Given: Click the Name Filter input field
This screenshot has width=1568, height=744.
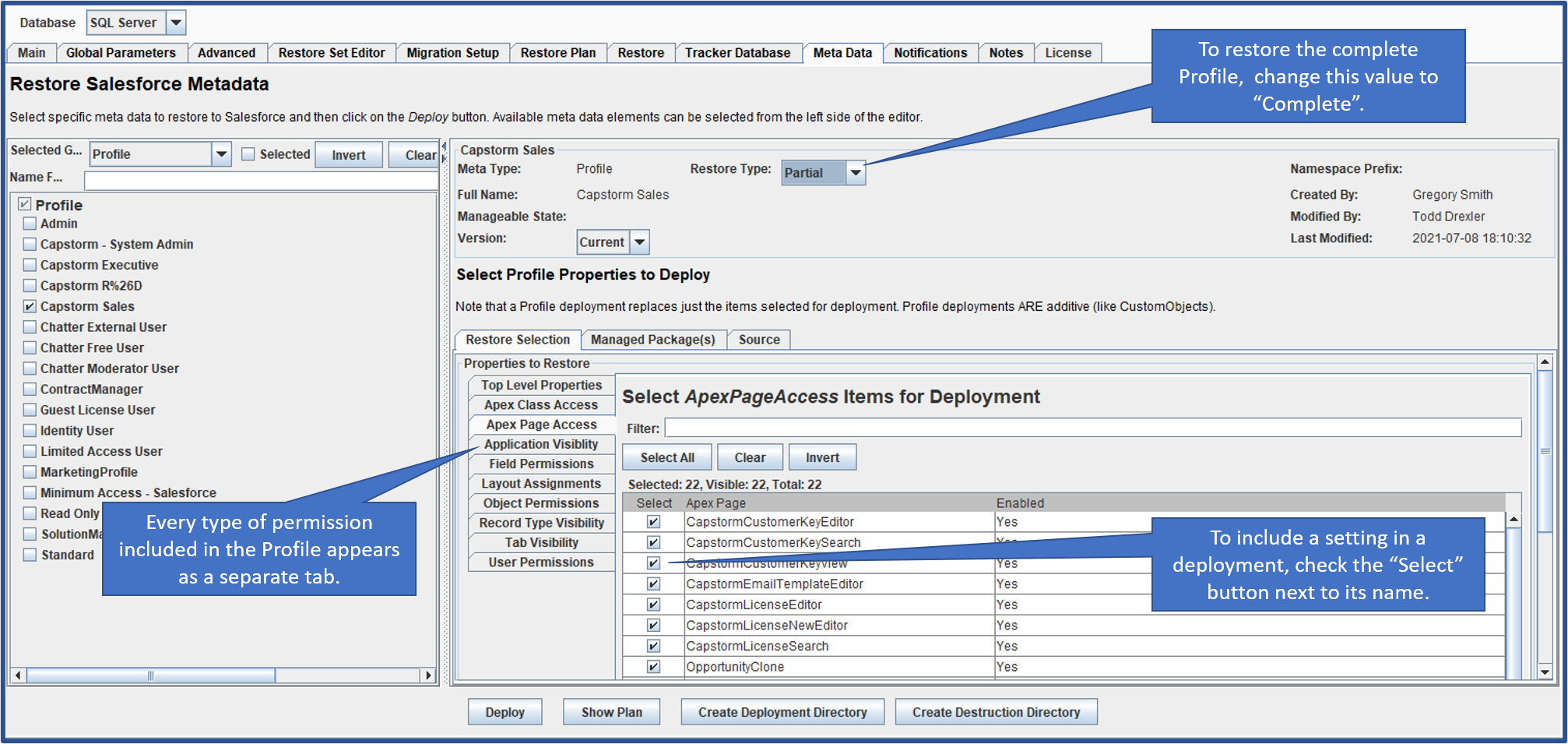Looking at the screenshot, I should 261,181.
